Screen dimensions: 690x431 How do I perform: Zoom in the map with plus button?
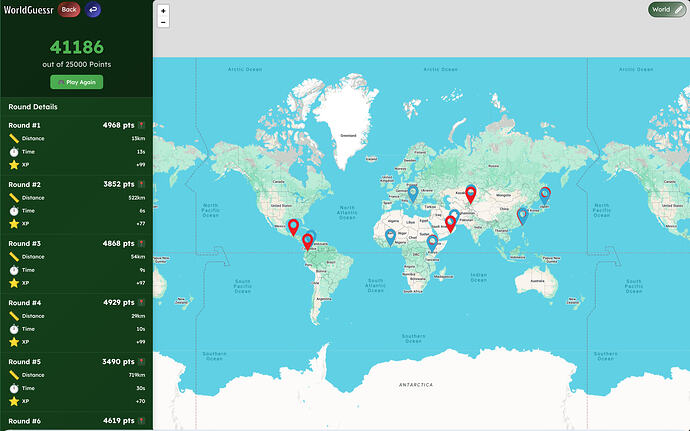click(x=163, y=11)
